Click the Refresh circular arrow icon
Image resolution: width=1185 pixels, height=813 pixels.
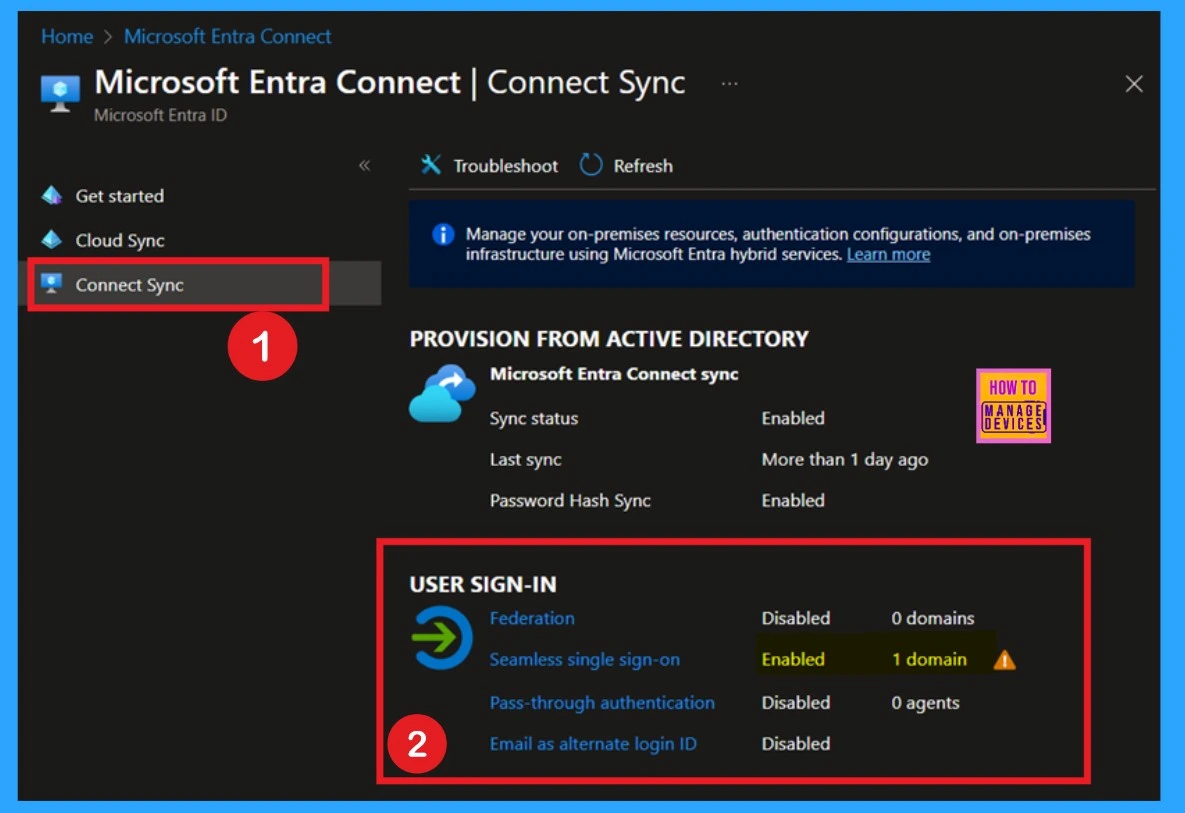[591, 165]
